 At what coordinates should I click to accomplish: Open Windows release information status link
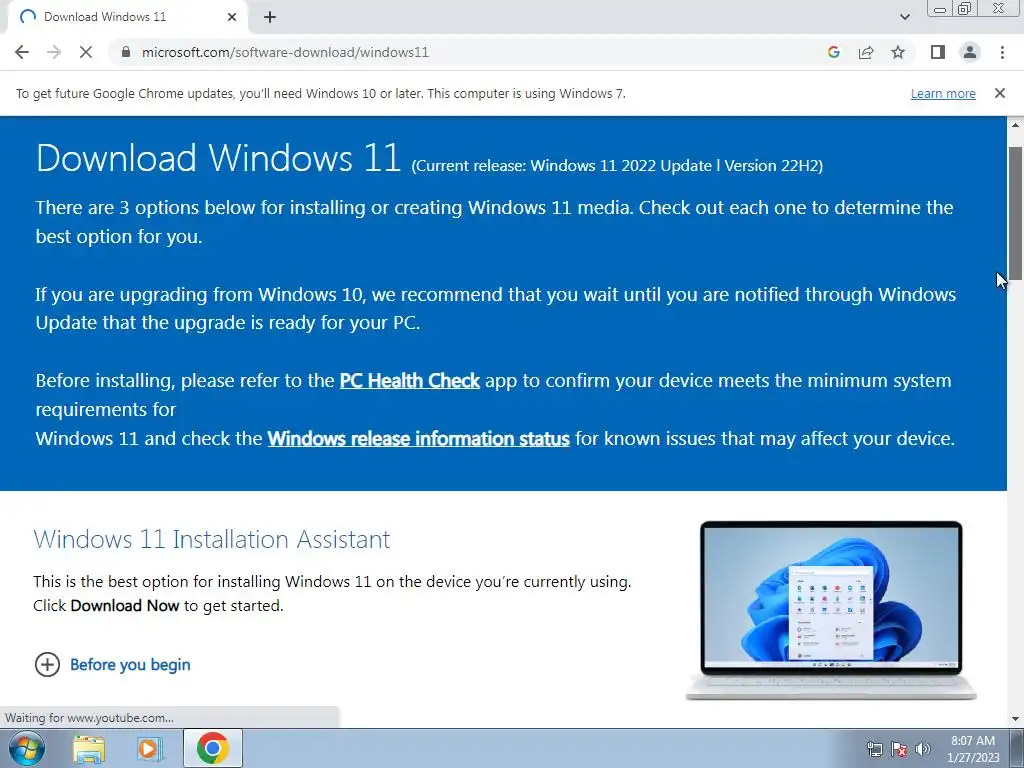tap(418, 438)
